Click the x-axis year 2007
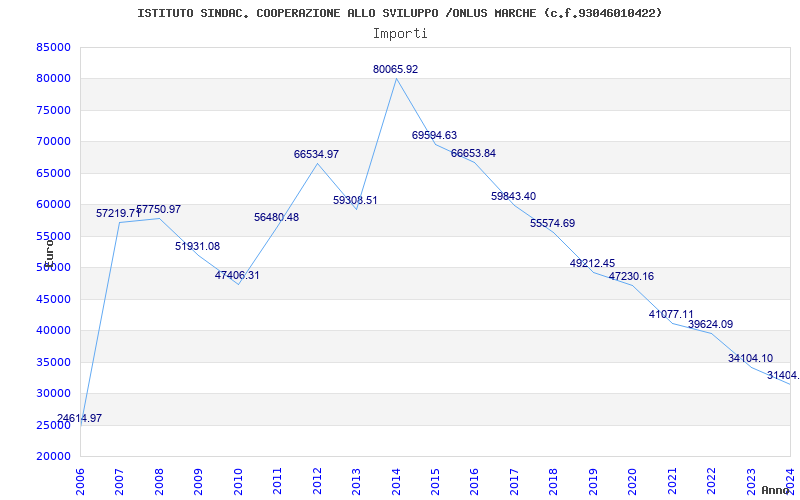Screen dimensions: 800x500 point(119,481)
